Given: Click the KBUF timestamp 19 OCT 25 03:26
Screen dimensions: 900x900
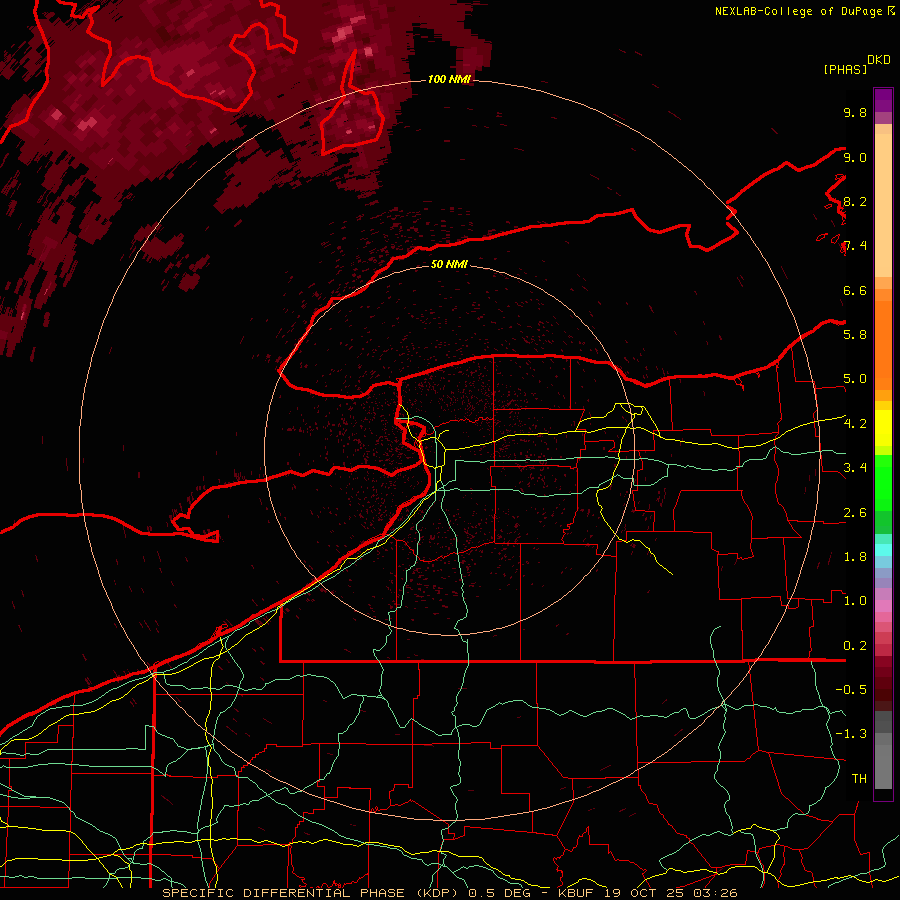Looking at the screenshot, I should [645, 892].
